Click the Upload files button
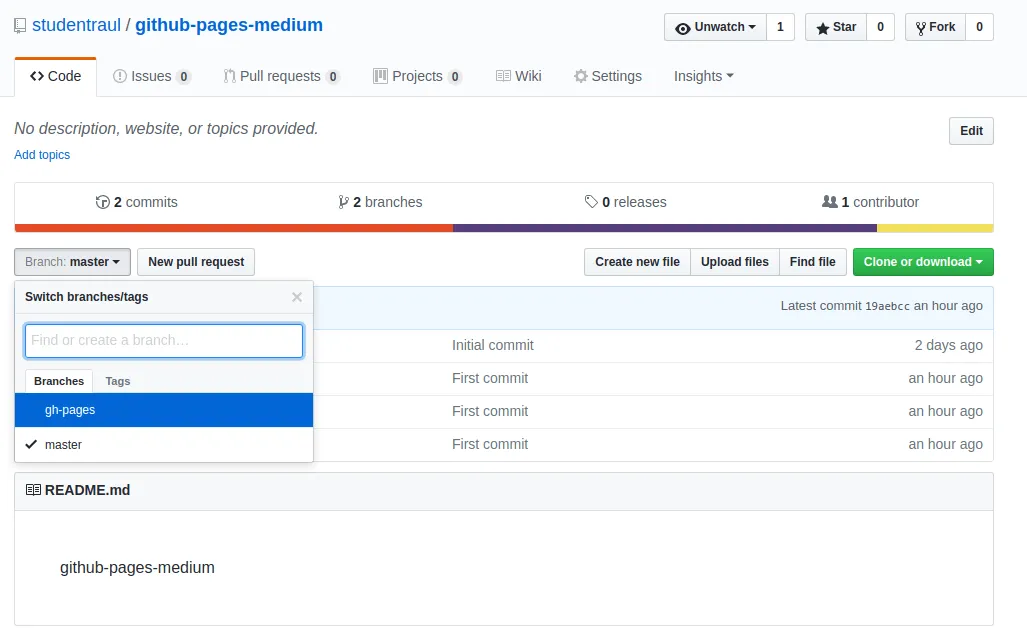Viewport: 1027px width, 643px height. 735,262
